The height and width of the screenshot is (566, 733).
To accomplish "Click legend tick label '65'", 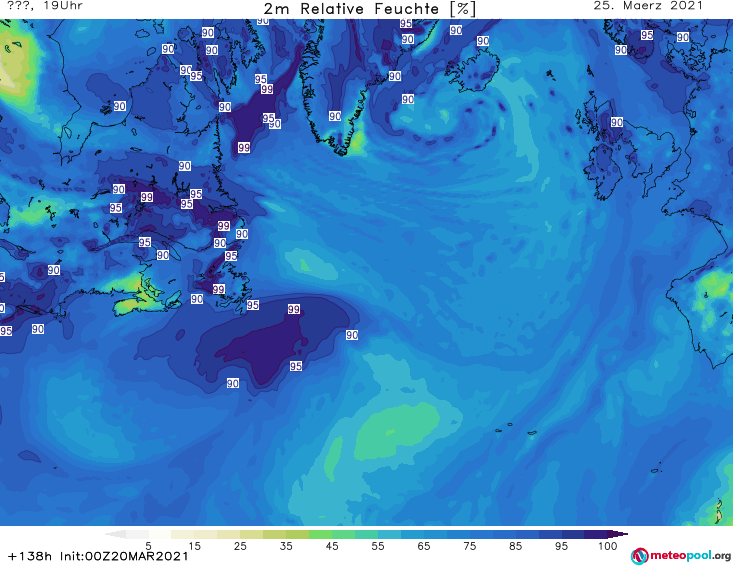I will click(424, 546).
